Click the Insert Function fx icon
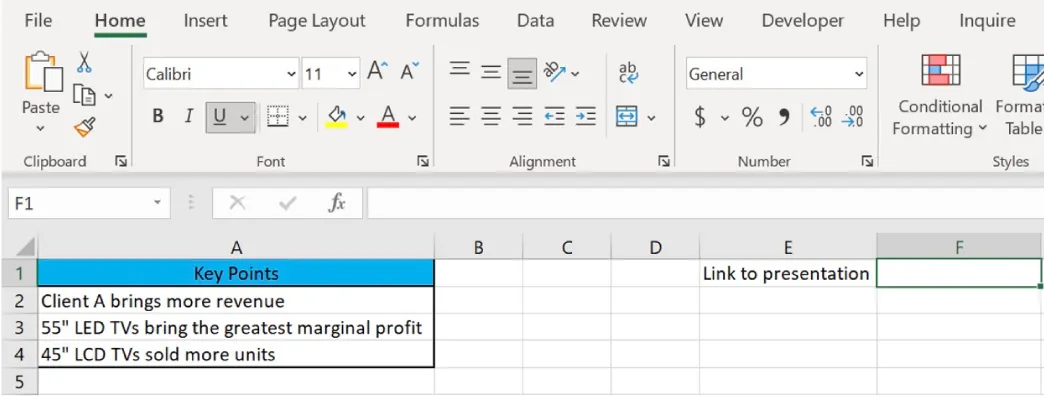1044x396 pixels. [337, 203]
